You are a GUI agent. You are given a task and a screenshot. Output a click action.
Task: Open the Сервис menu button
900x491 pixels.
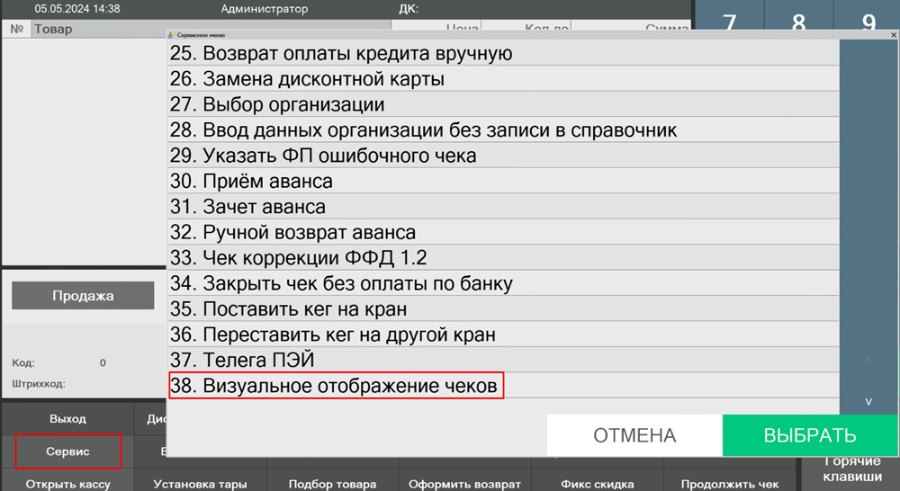point(68,451)
